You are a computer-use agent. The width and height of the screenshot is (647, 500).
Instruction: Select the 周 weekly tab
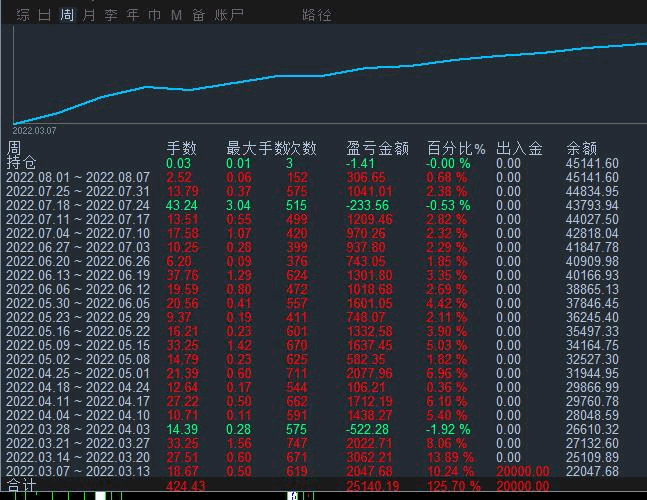[66, 15]
